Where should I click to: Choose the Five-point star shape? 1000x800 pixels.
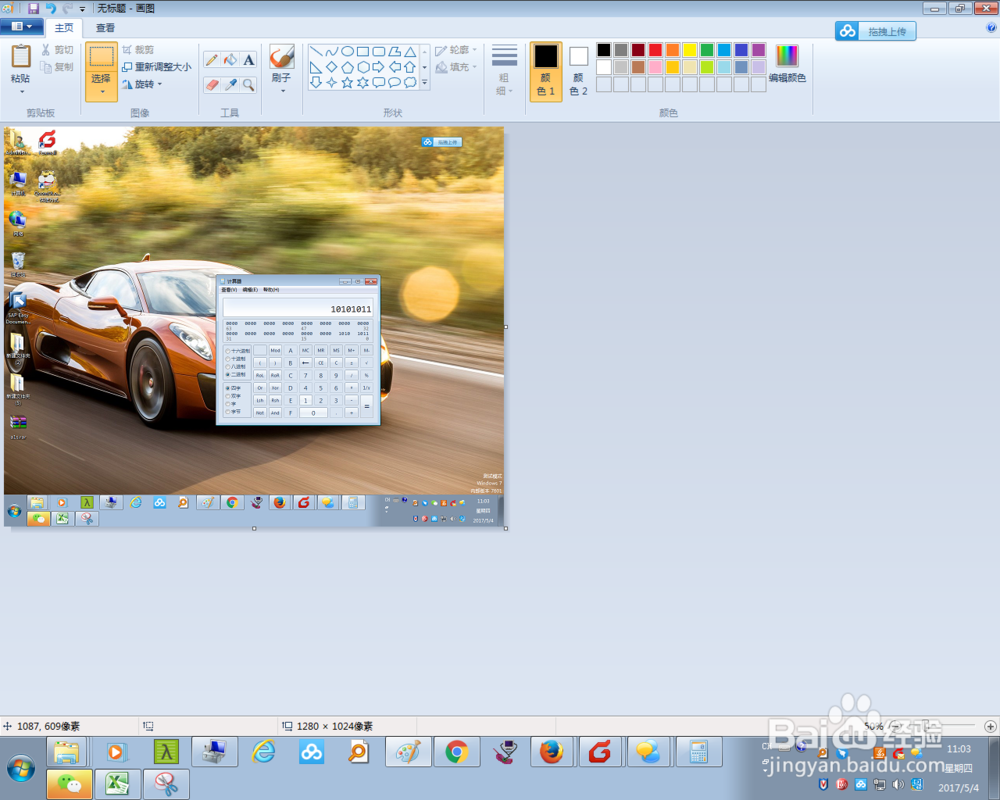tap(348, 82)
